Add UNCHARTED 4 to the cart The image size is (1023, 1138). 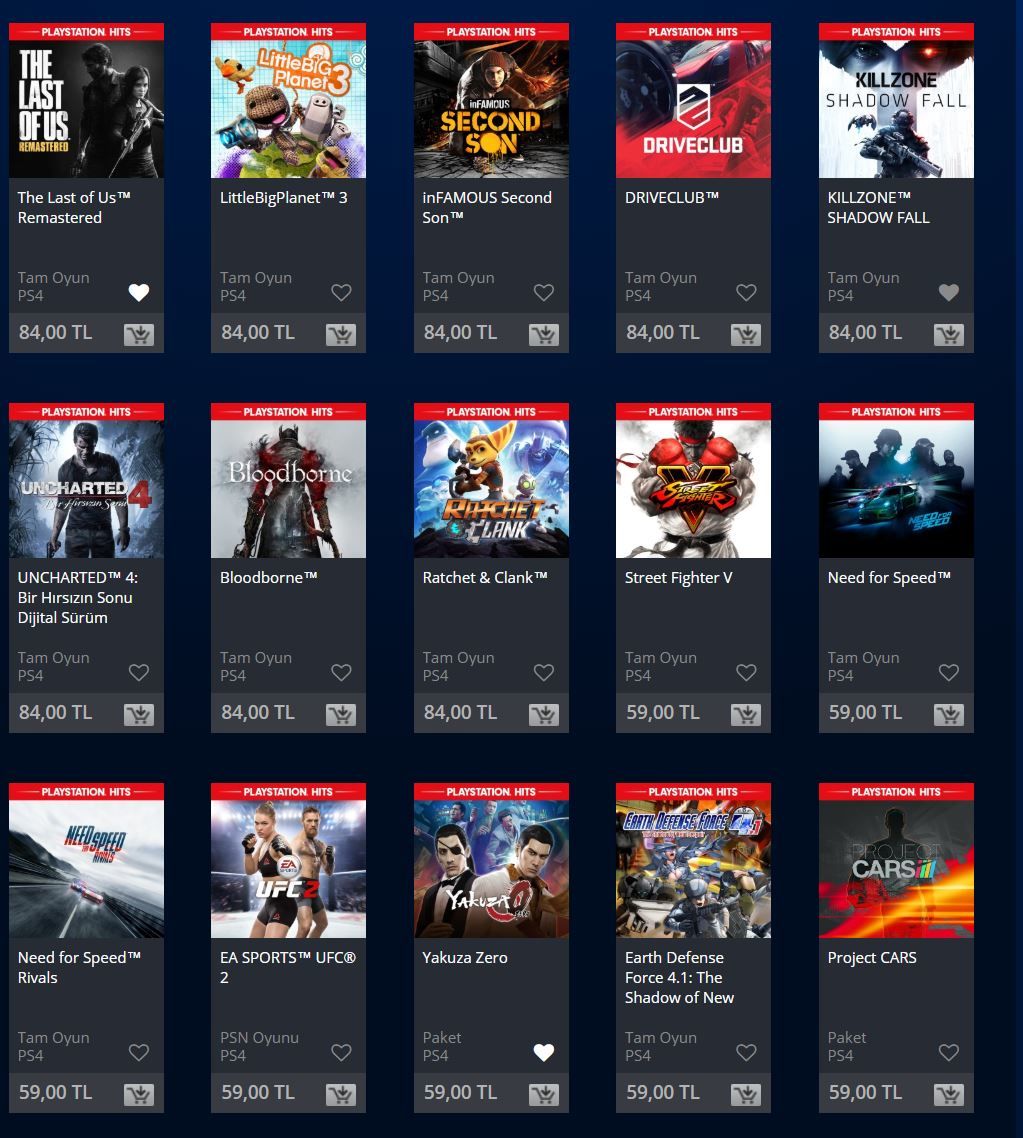point(139,715)
